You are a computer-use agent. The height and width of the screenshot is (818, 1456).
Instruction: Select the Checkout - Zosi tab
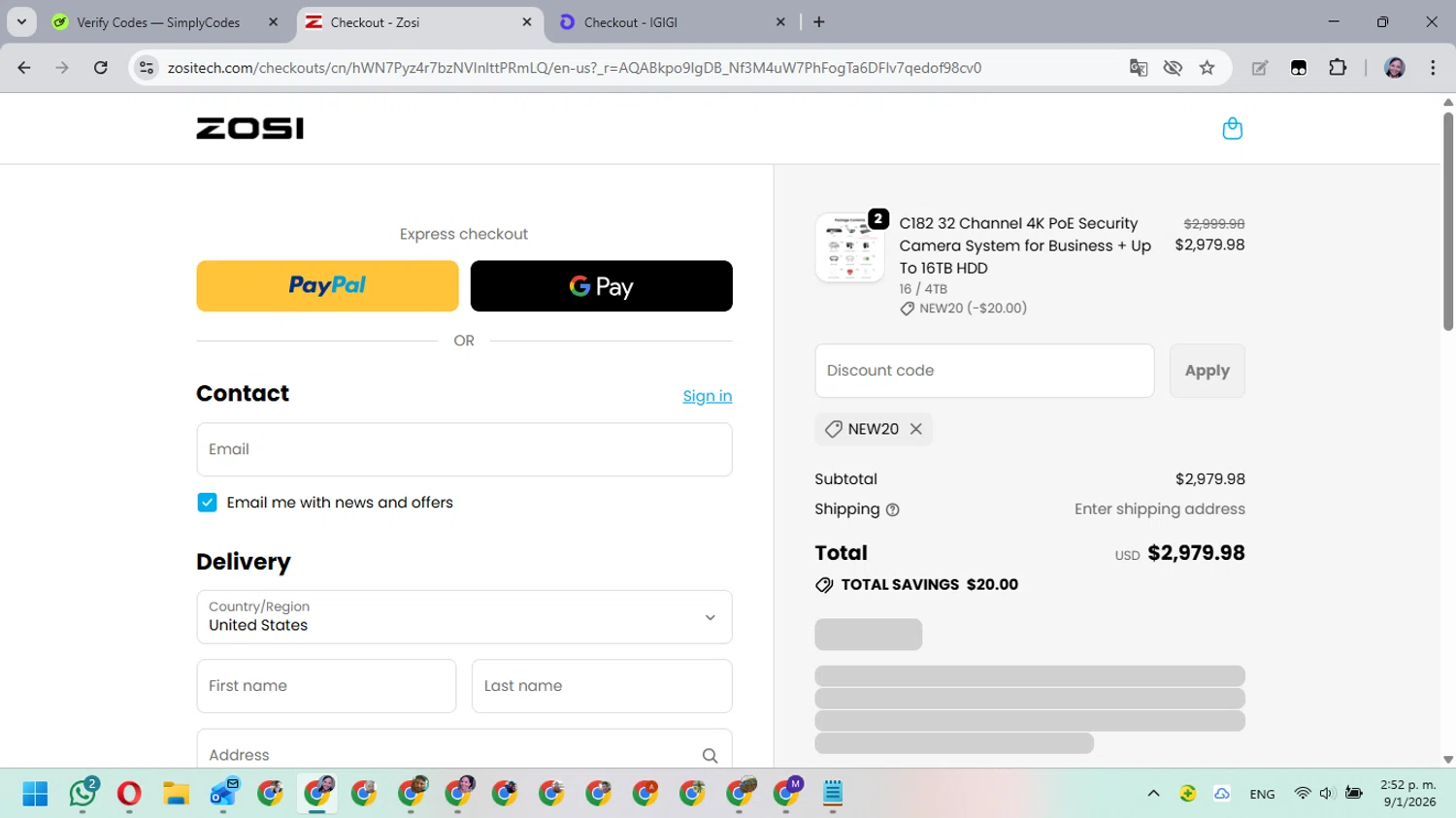417,22
